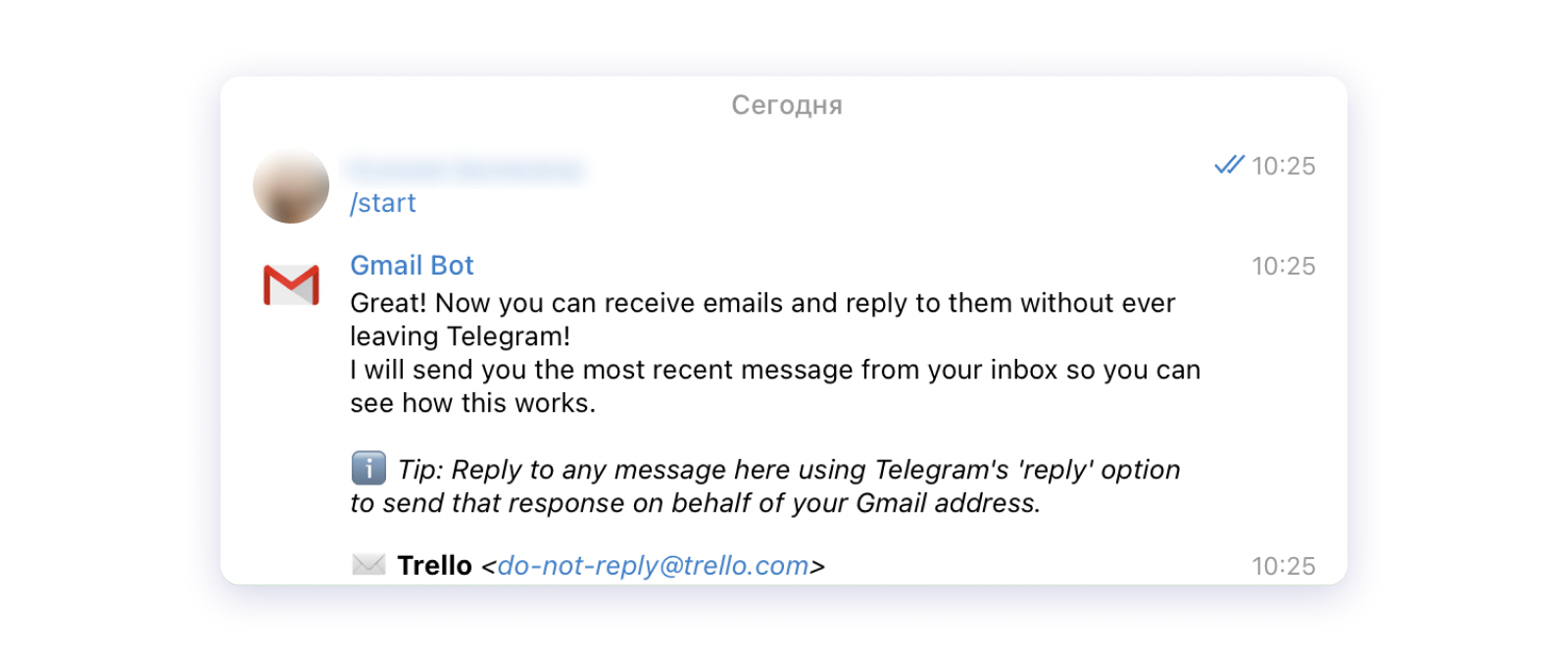Click the "I will send you the most recent" line

[774, 370]
